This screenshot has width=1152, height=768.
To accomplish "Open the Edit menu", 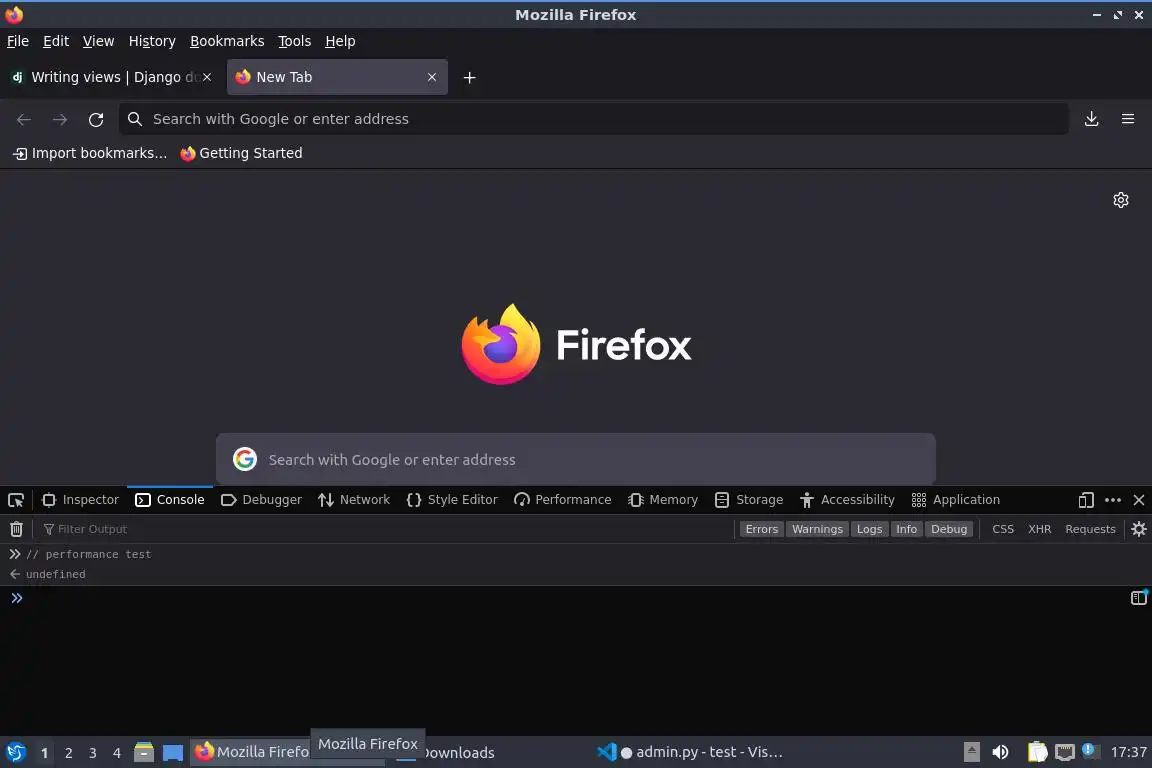I will (x=56, y=41).
